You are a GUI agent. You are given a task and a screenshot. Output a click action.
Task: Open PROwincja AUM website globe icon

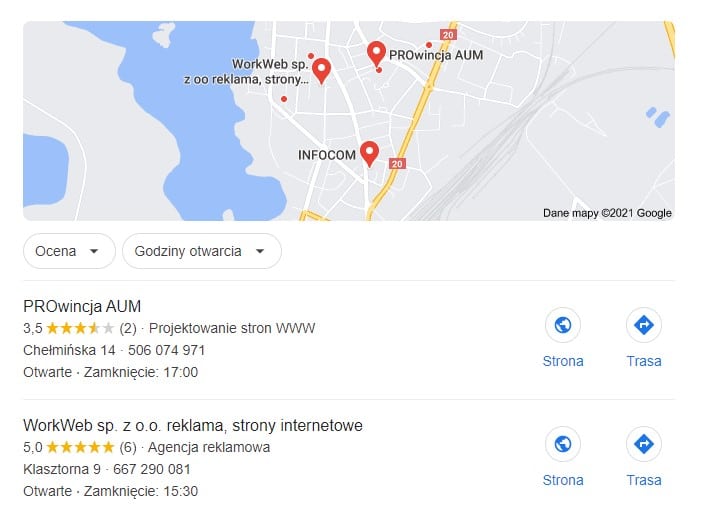pyautogui.click(x=562, y=325)
